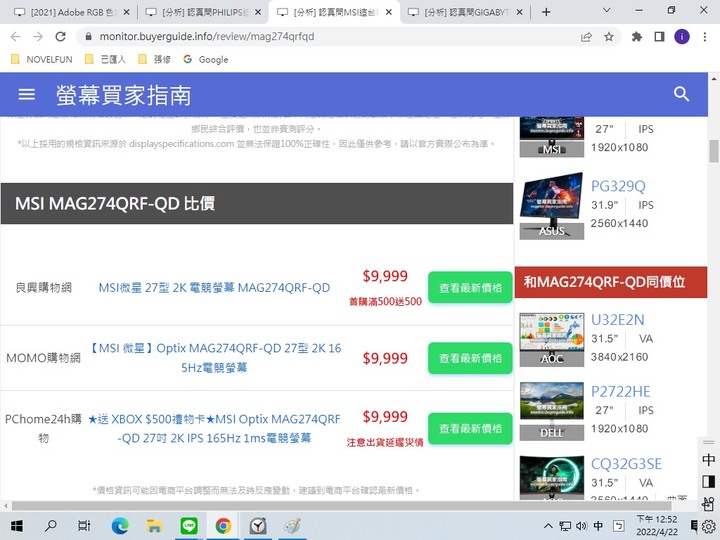Open the Paint app on taskbar
The width and height of the screenshot is (720, 540).
pos(292,525)
